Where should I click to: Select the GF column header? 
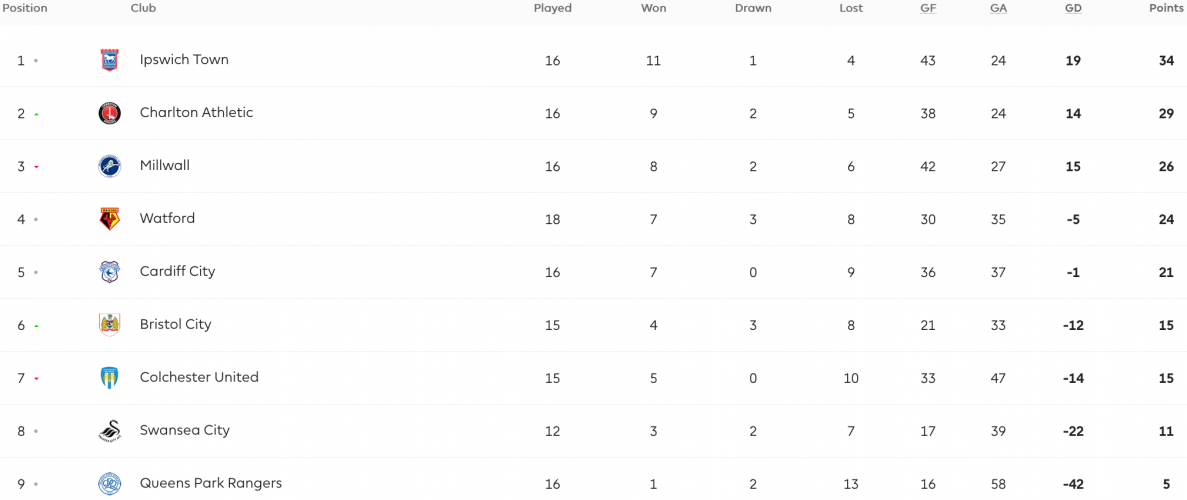[927, 8]
